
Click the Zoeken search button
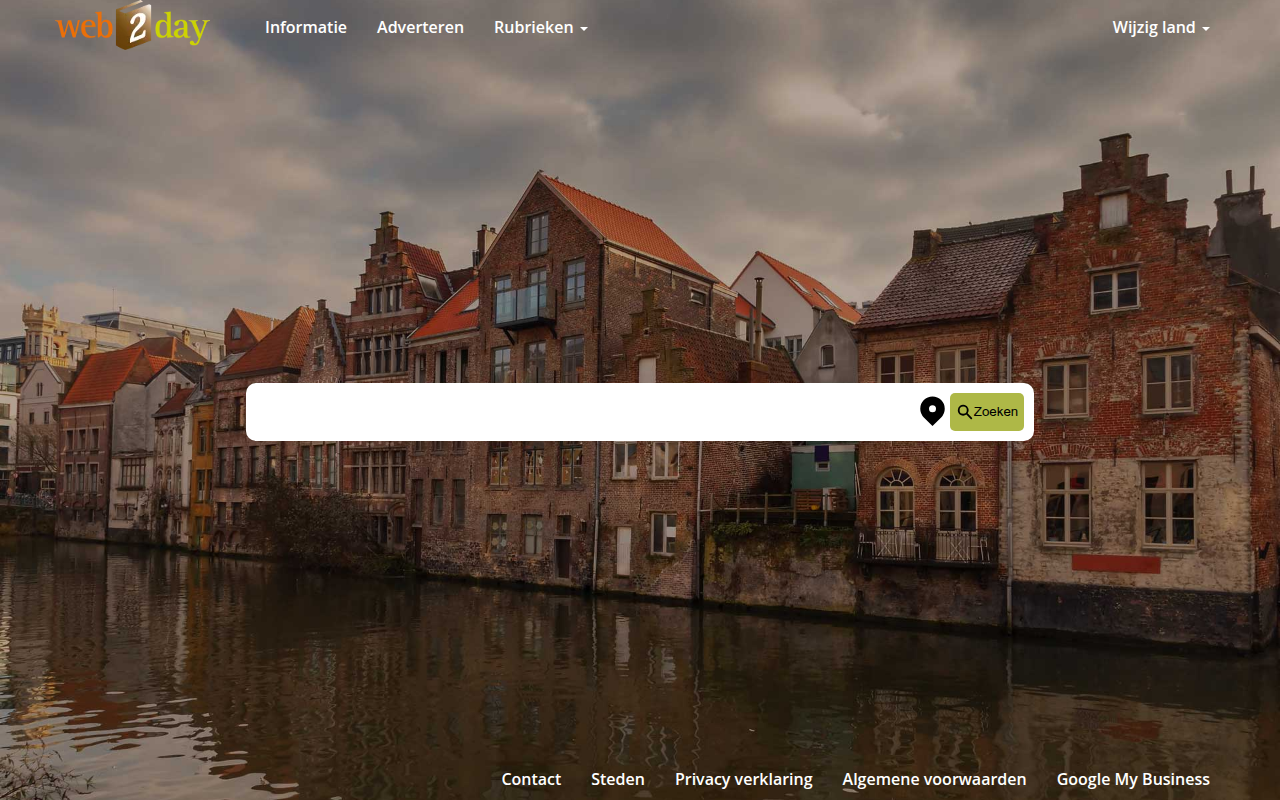[987, 412]
